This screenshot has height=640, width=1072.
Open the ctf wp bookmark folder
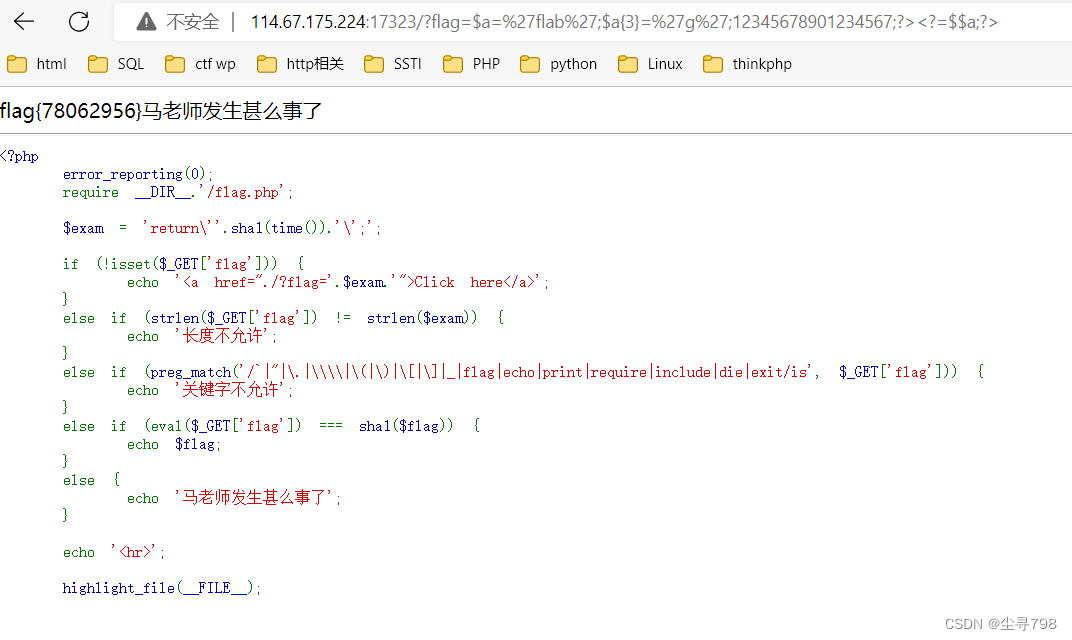pyautogui.click(x=200, y=64)
